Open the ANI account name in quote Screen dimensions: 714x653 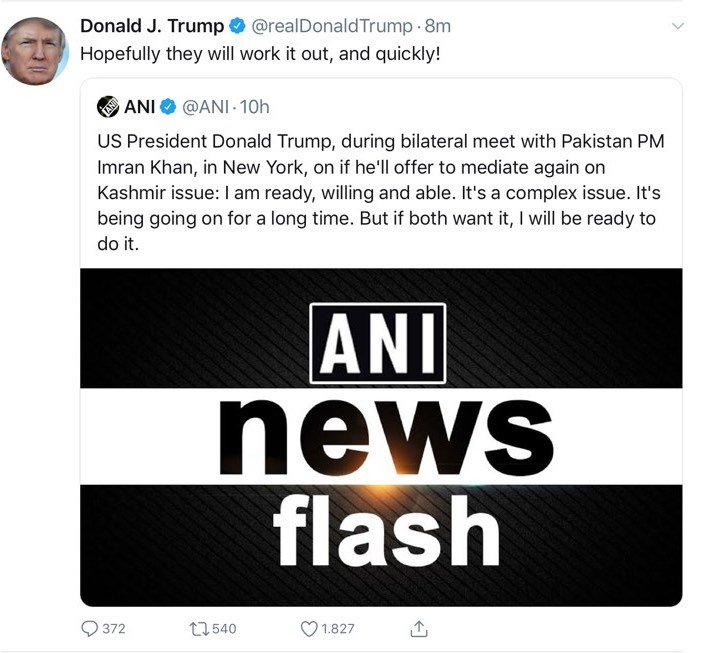140,106
